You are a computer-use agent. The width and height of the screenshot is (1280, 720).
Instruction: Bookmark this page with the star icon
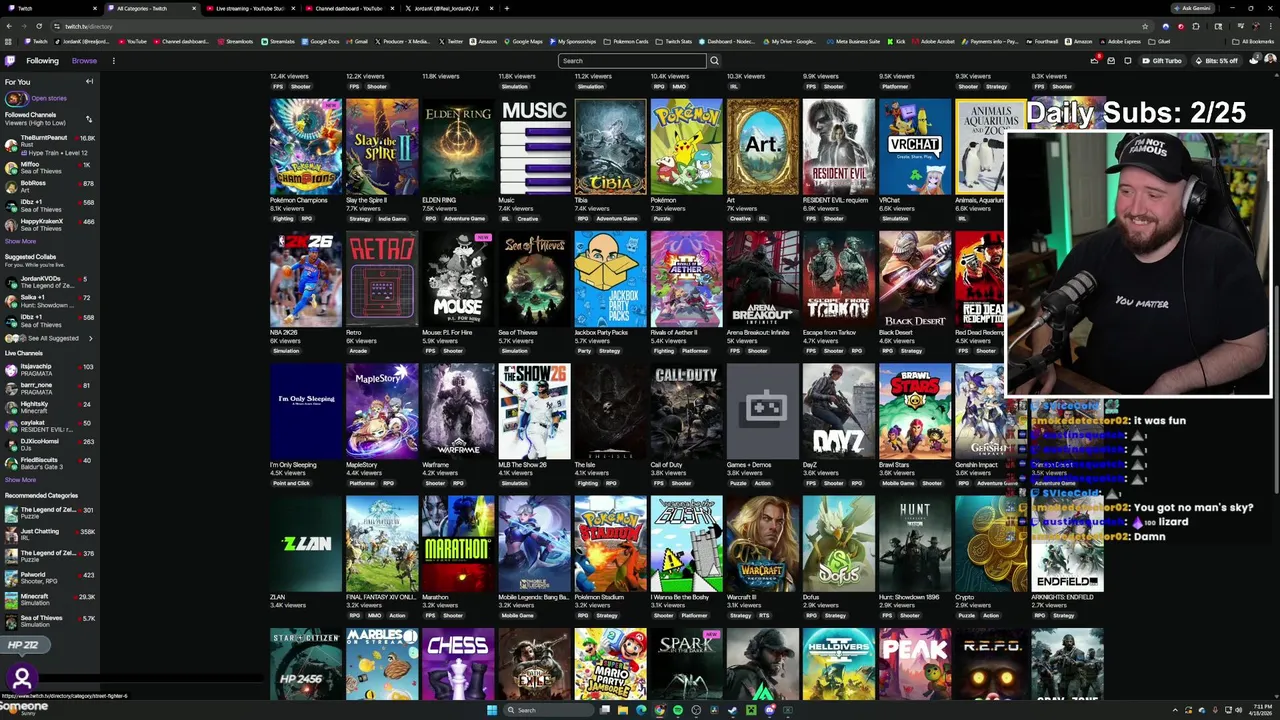pyautogui.click(x=1145, y=26)
